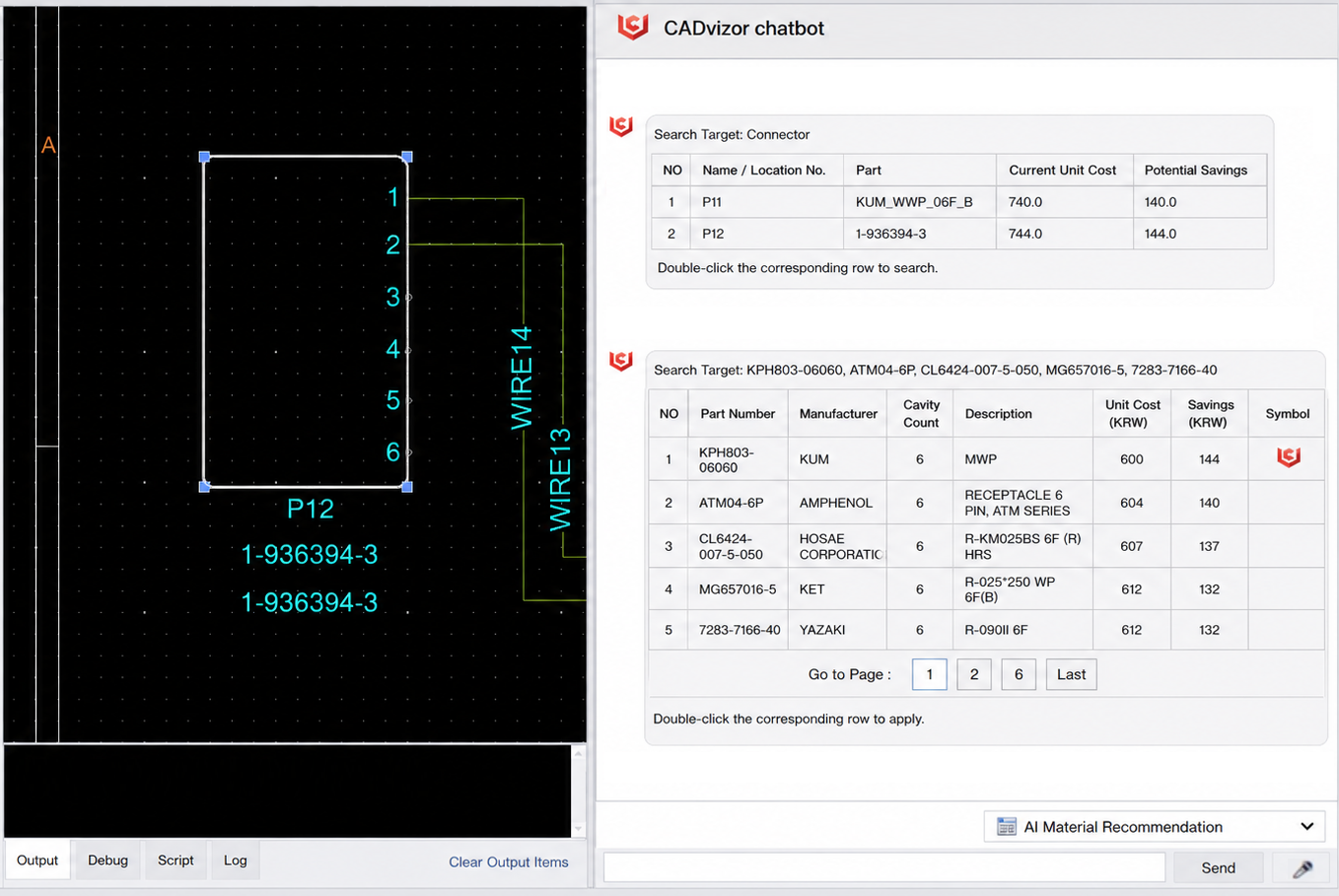Go to page 6 of results
This screenshot has height=896, width=1339.
(1019, 674)
